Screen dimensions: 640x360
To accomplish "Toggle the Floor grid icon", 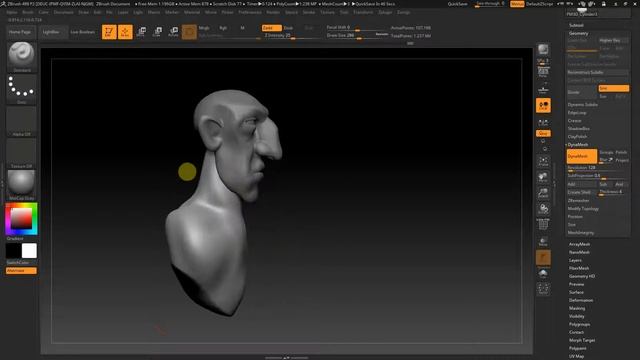I will pyautogui.click(x=543, y=88).
